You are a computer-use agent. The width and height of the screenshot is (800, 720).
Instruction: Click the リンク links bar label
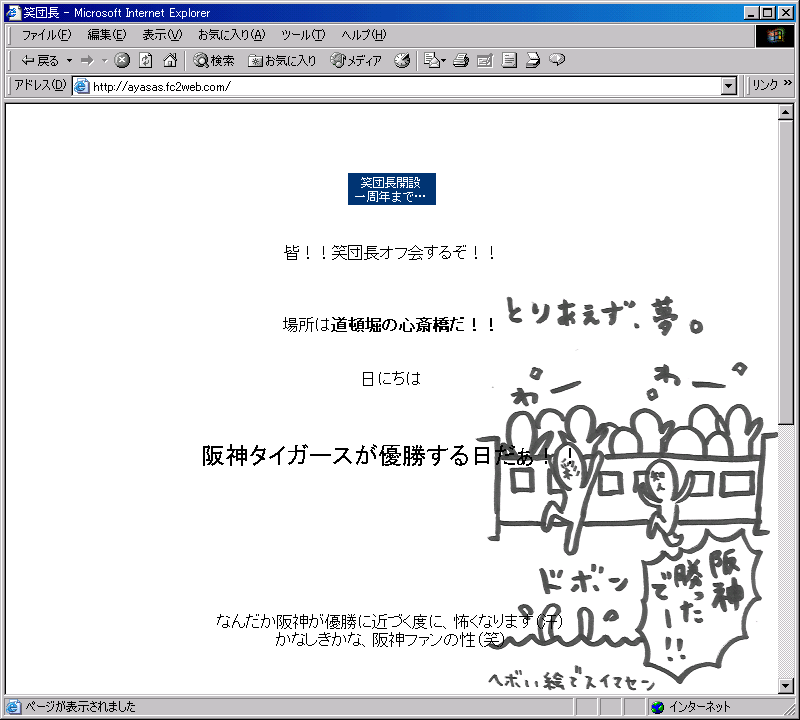click(x=765, y=85)
